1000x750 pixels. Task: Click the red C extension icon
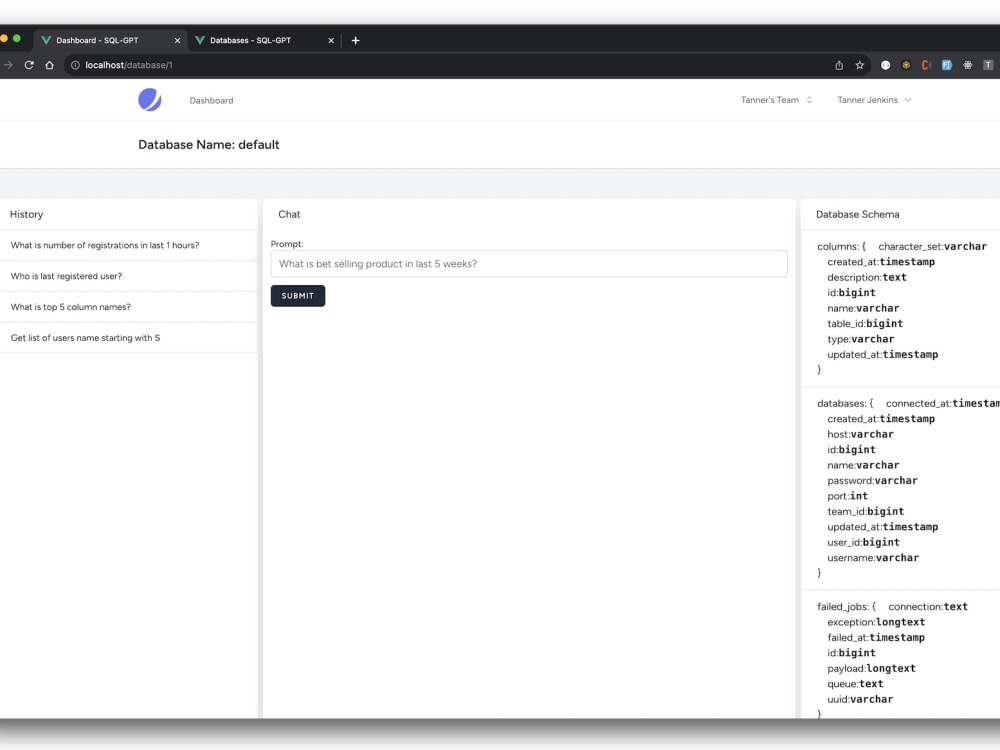925,64
